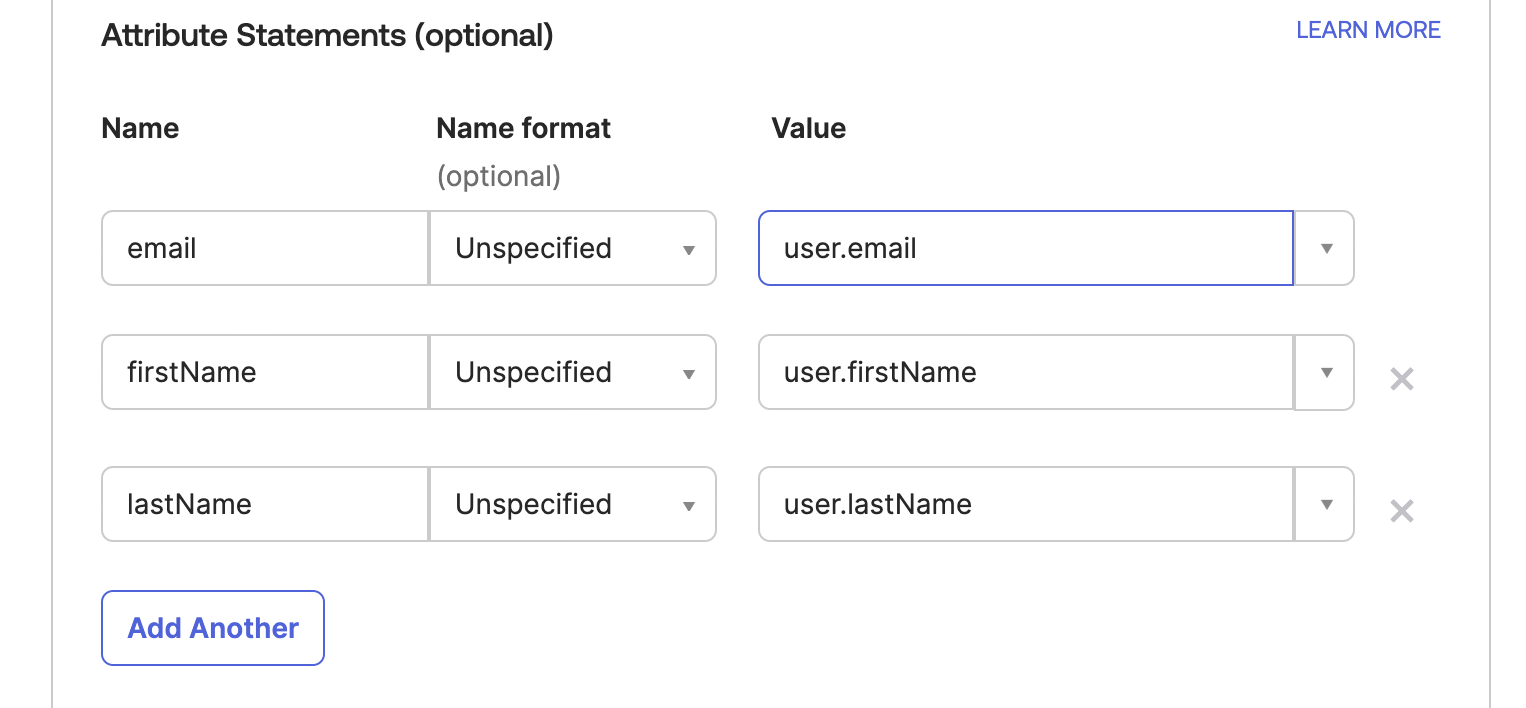Open the user.email value dropdown arrow
The height and width of the screenshot is (708, 1526).
point(1324,248)
